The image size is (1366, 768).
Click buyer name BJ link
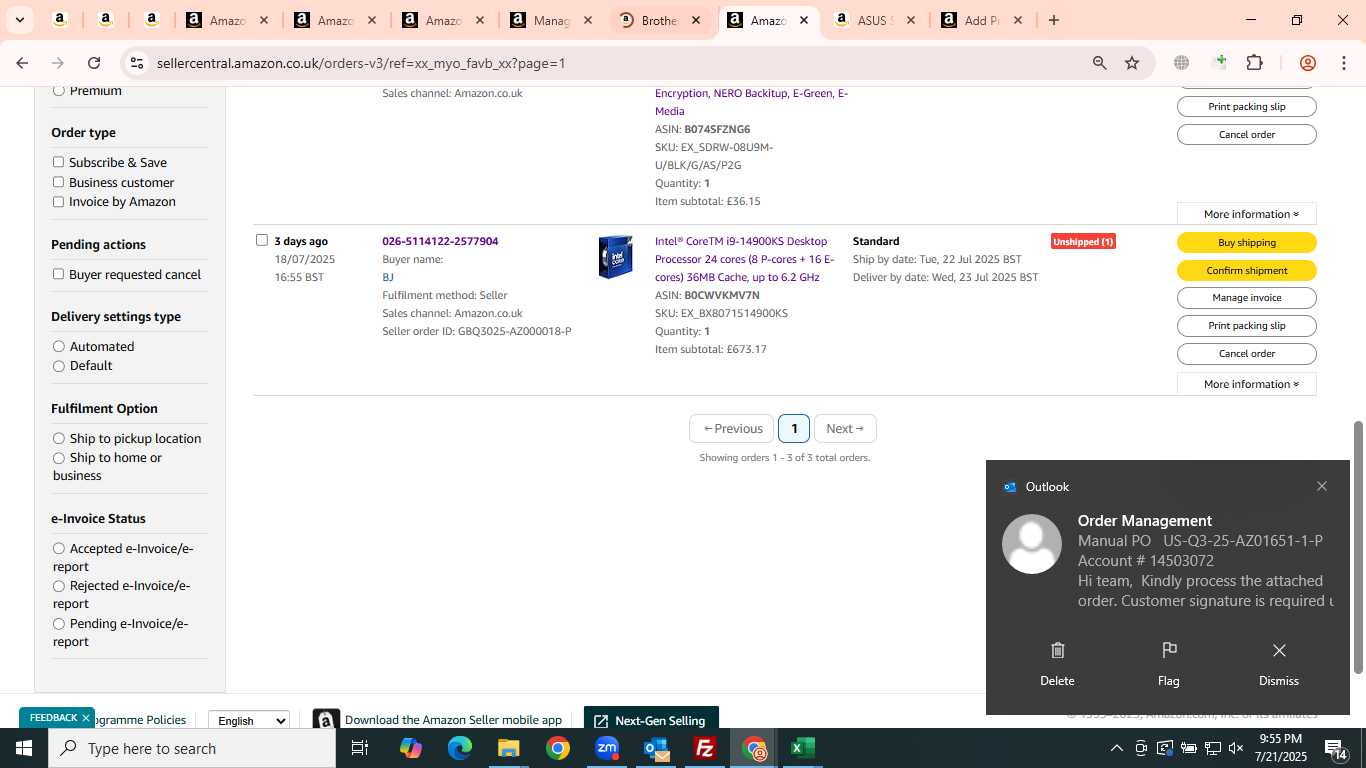388,277
